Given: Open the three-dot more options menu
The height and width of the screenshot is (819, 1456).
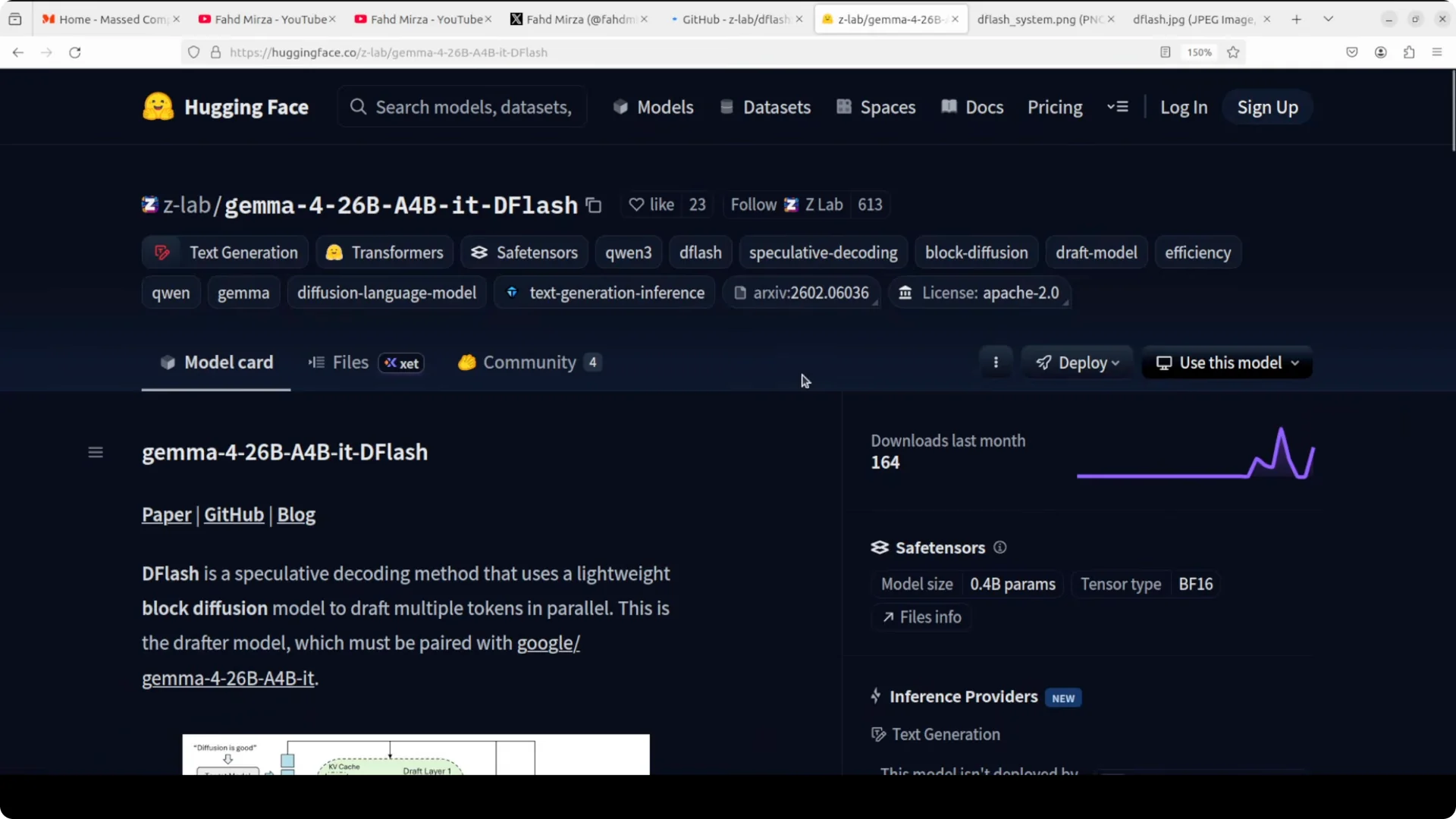Looking at the screenshot, I should coord(996,362).
